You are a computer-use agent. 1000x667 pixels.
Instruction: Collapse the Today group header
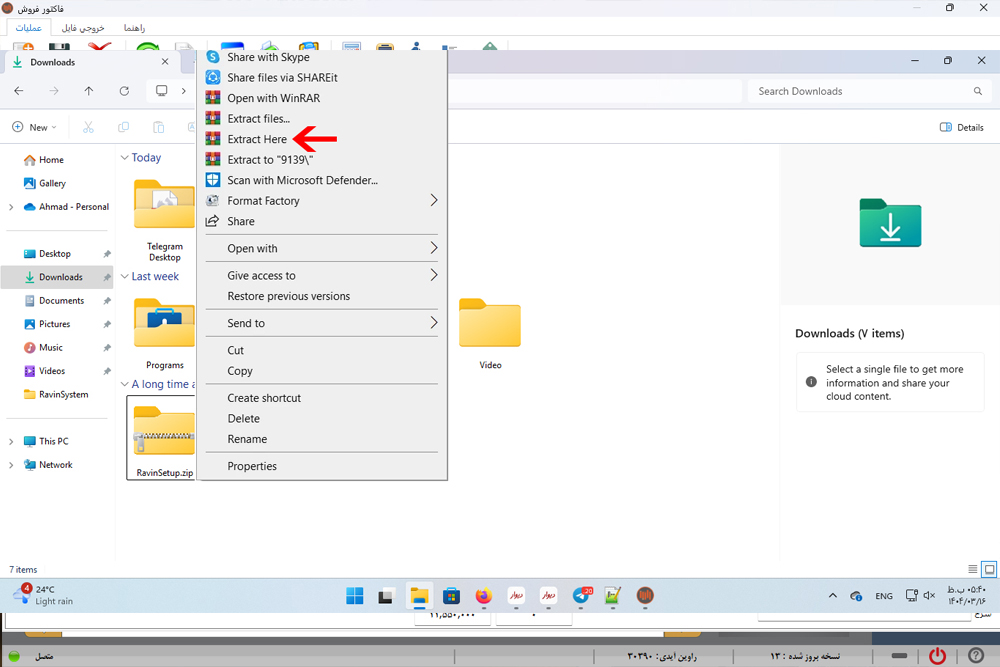tap(125, 158)
